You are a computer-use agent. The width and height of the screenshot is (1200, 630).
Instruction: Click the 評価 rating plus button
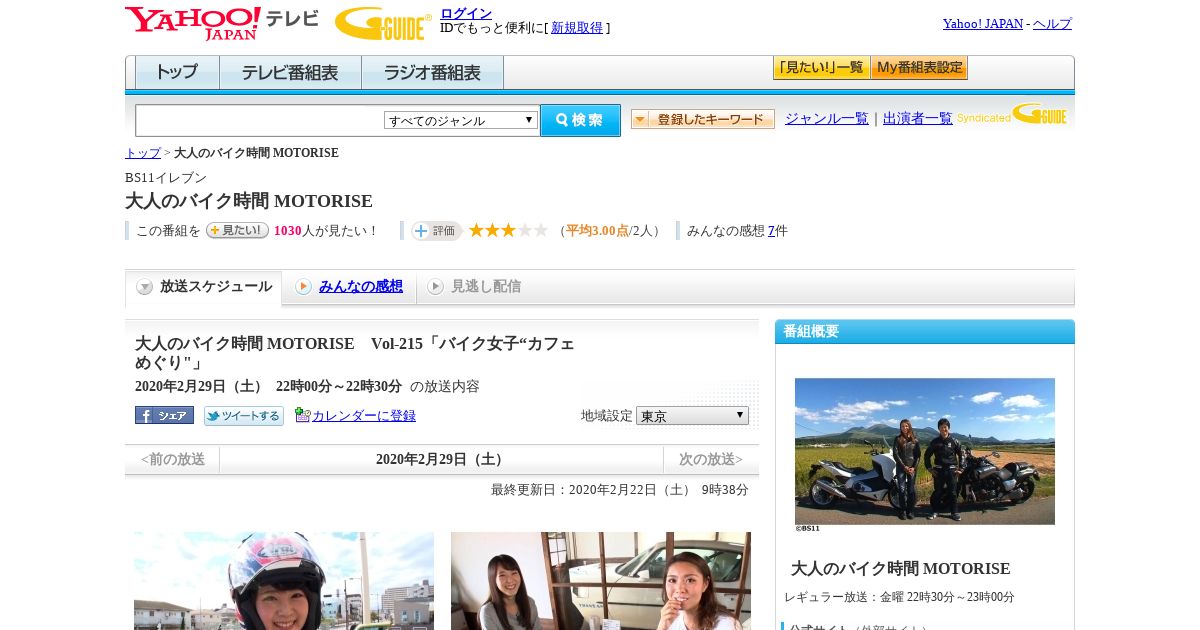(x=436, y=231)
